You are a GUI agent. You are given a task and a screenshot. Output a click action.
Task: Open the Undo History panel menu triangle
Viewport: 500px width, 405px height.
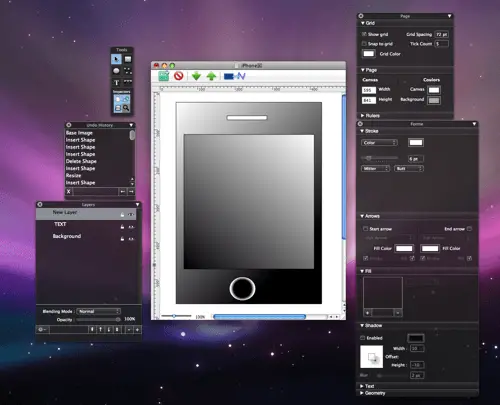(x=131, y=125)
